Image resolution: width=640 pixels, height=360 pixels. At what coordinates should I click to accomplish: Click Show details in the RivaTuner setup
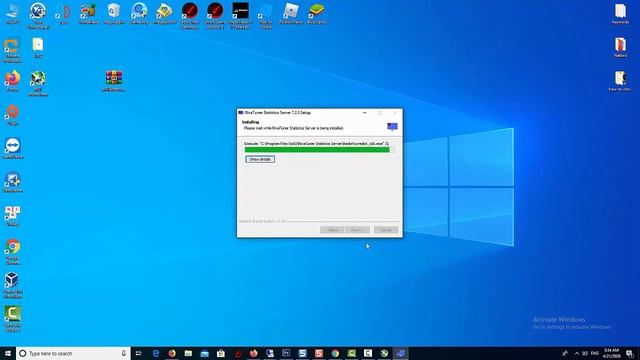[260, 159]
